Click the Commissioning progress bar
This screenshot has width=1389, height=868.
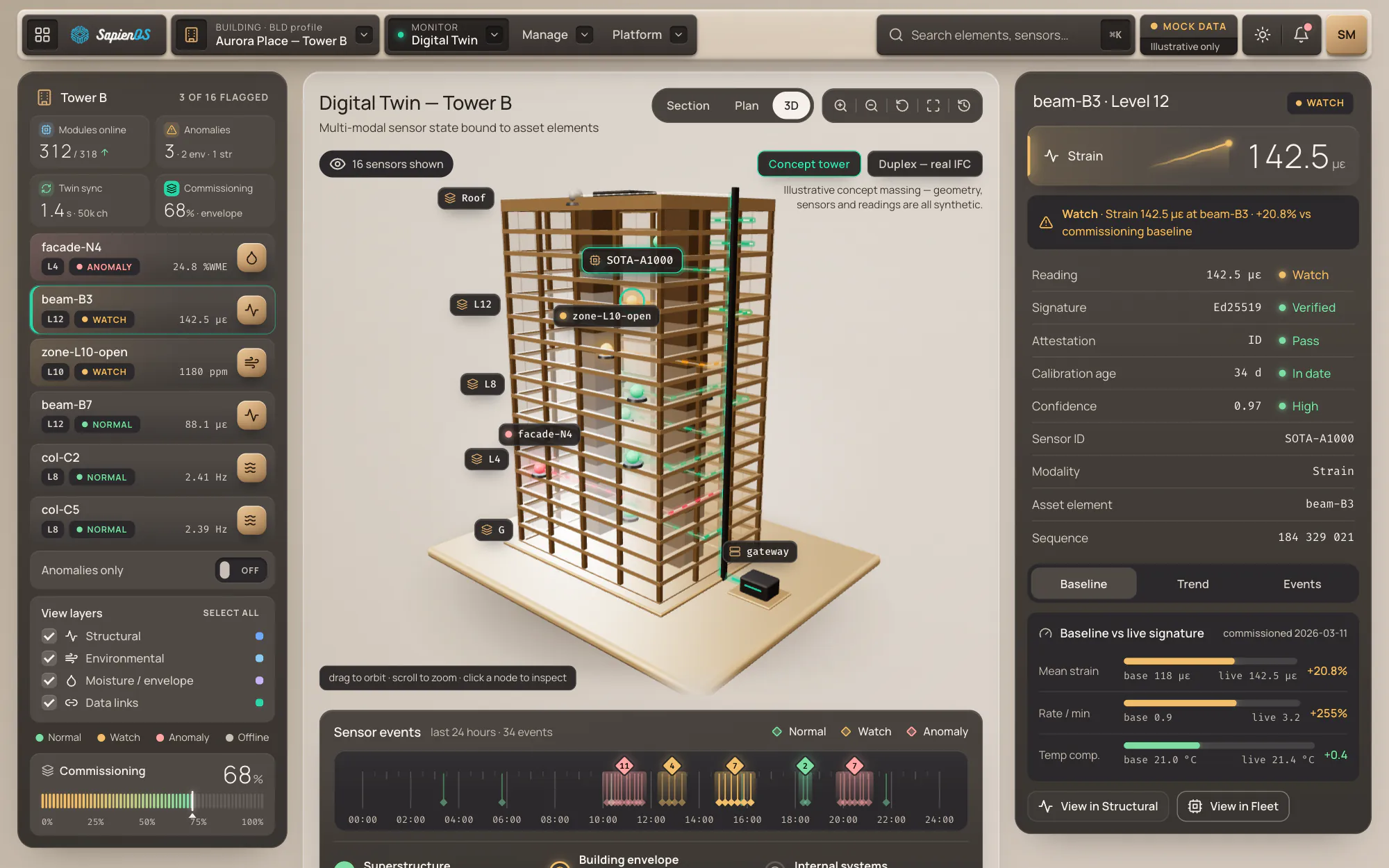click(152, 801)
